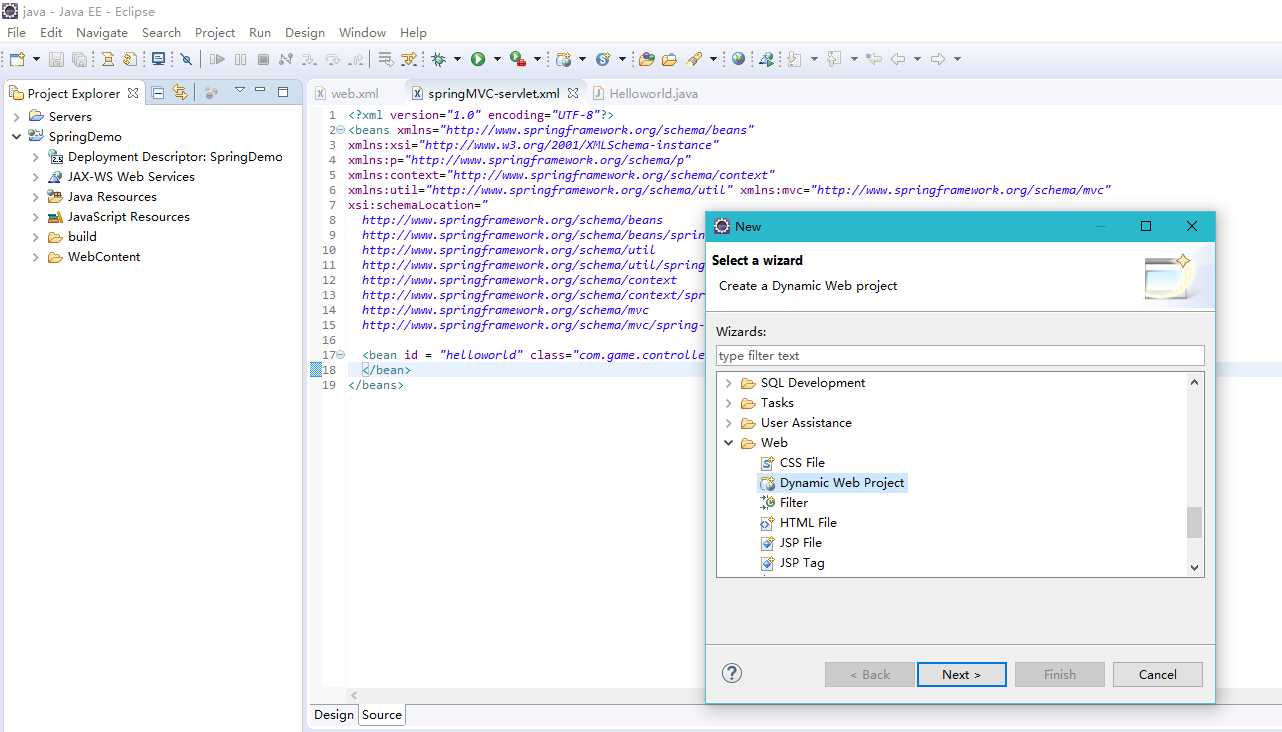This screenshot has width=1282, height=732.
Task: Collapse All in Project Explorer
Action: click(158, 93)
